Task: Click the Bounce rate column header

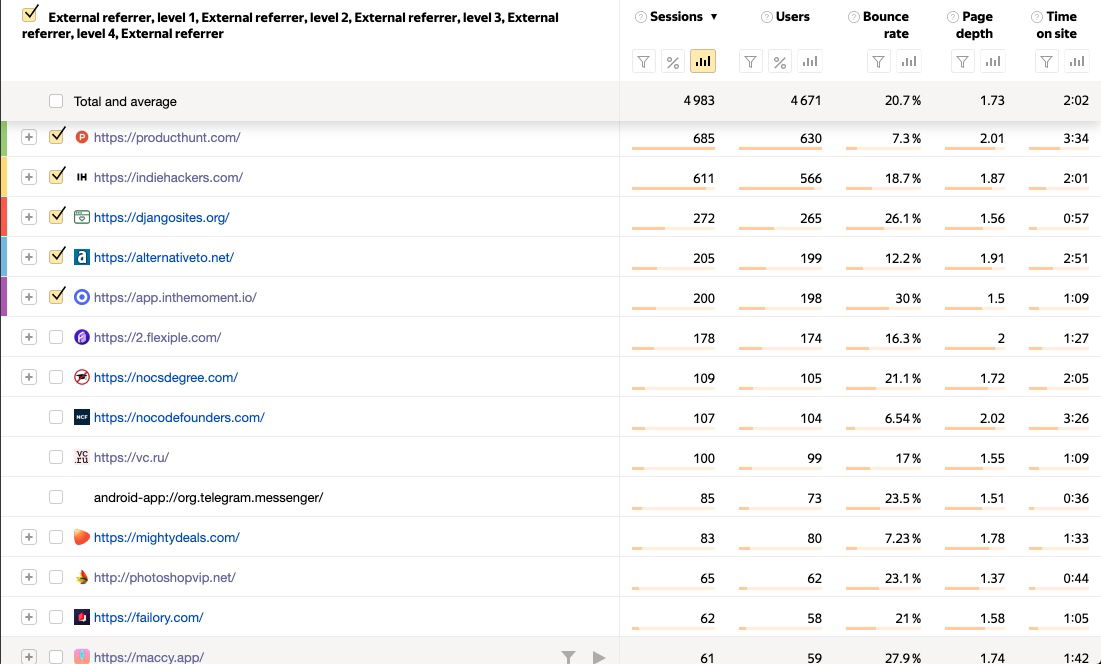Action: [x=886, y=25]
